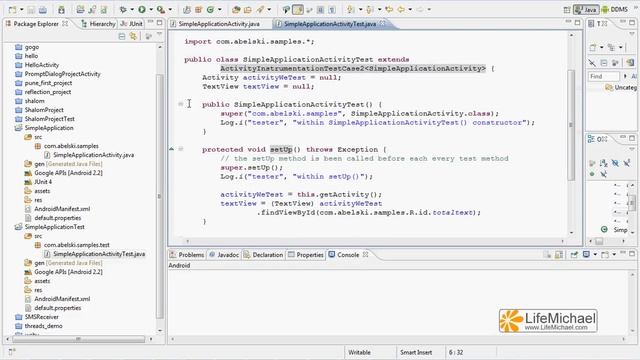This screenshot has height=360, width=640.
Task: Open the Debug configurations dropdown arrow
Action: pos(131,9)
